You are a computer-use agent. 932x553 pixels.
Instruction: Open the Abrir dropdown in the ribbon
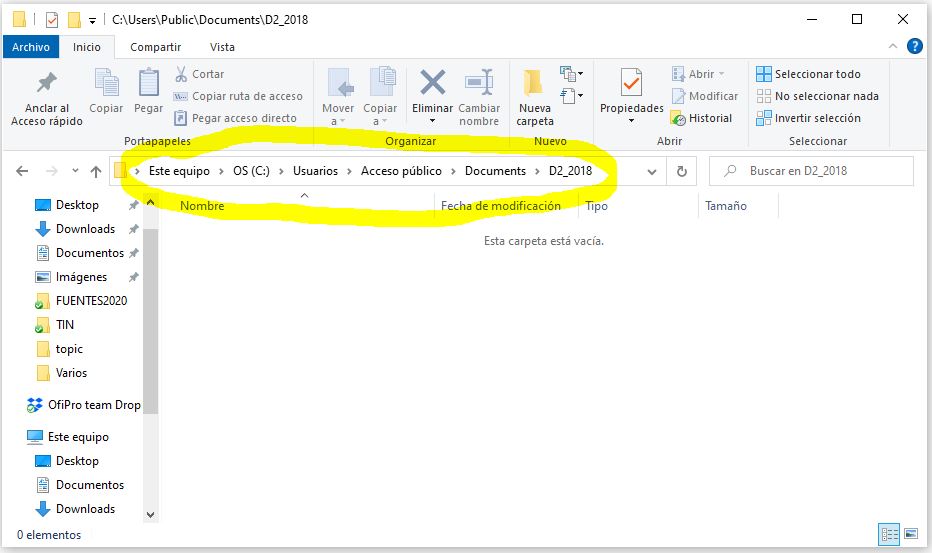pyautogui.click(x=705, y=74)
